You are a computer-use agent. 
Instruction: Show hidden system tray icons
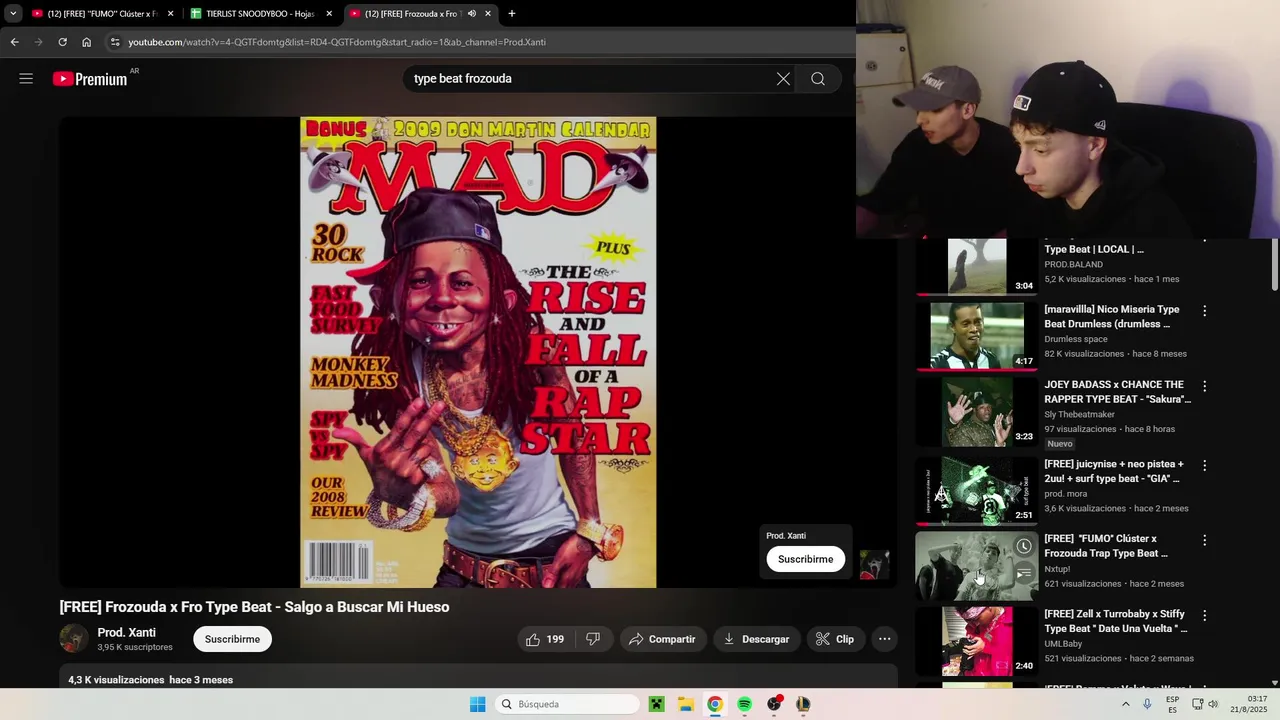click(1125, 704)
